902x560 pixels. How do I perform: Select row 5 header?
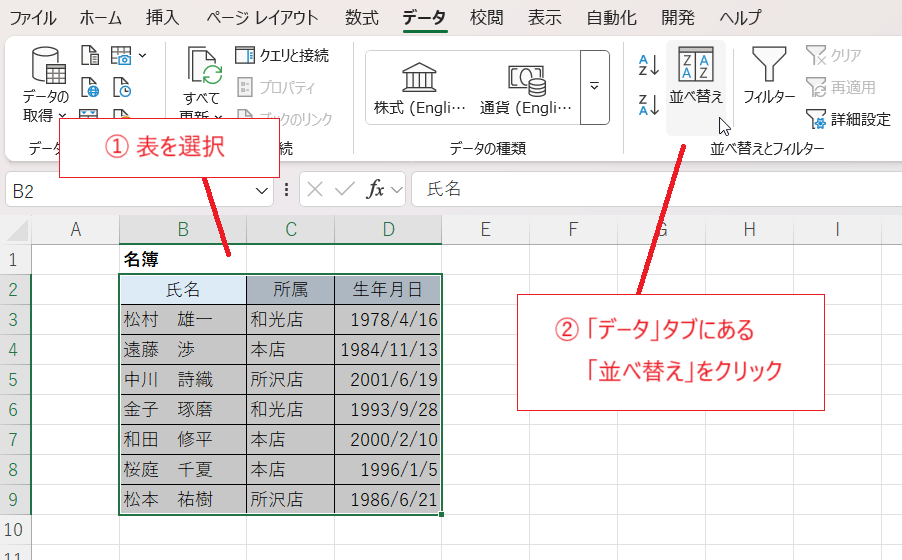[14, 380]
